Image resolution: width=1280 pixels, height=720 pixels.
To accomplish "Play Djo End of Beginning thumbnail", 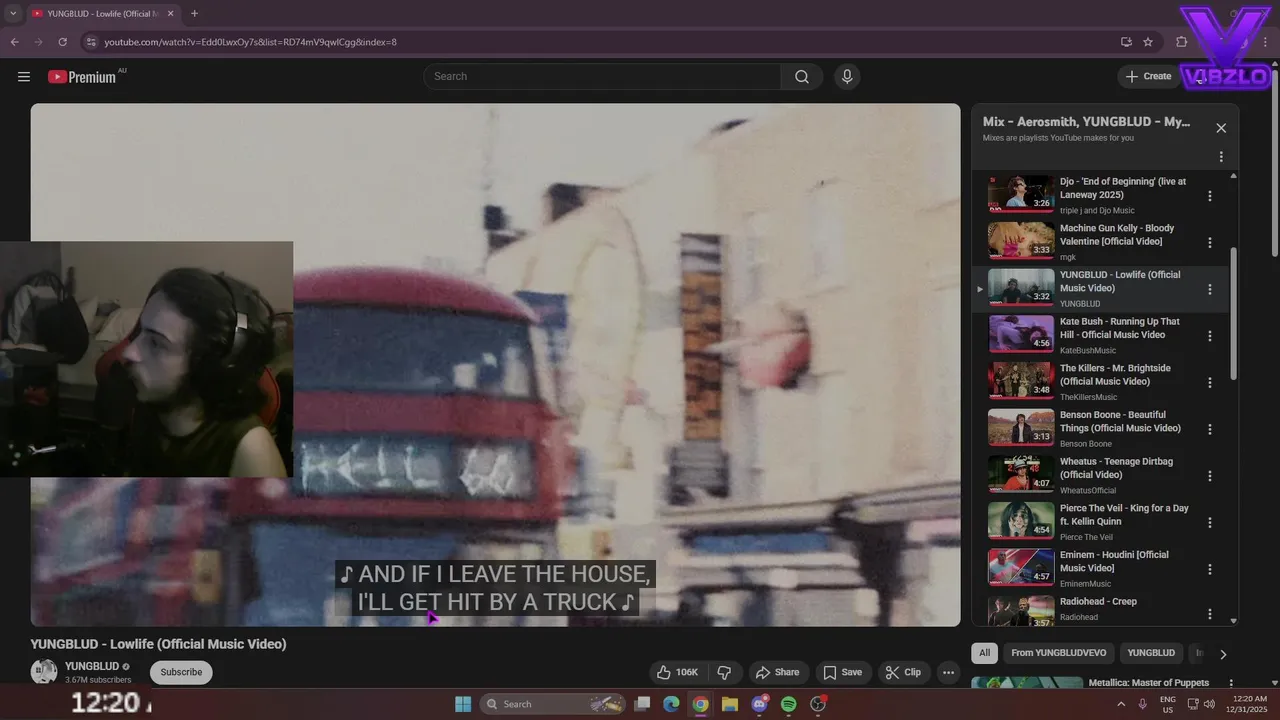I will coord(1021,194).
